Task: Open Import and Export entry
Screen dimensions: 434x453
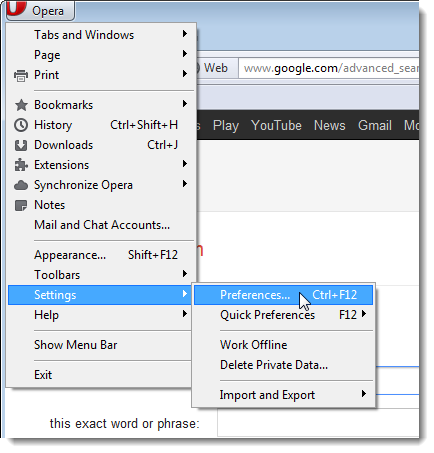Action: point(283,395)
